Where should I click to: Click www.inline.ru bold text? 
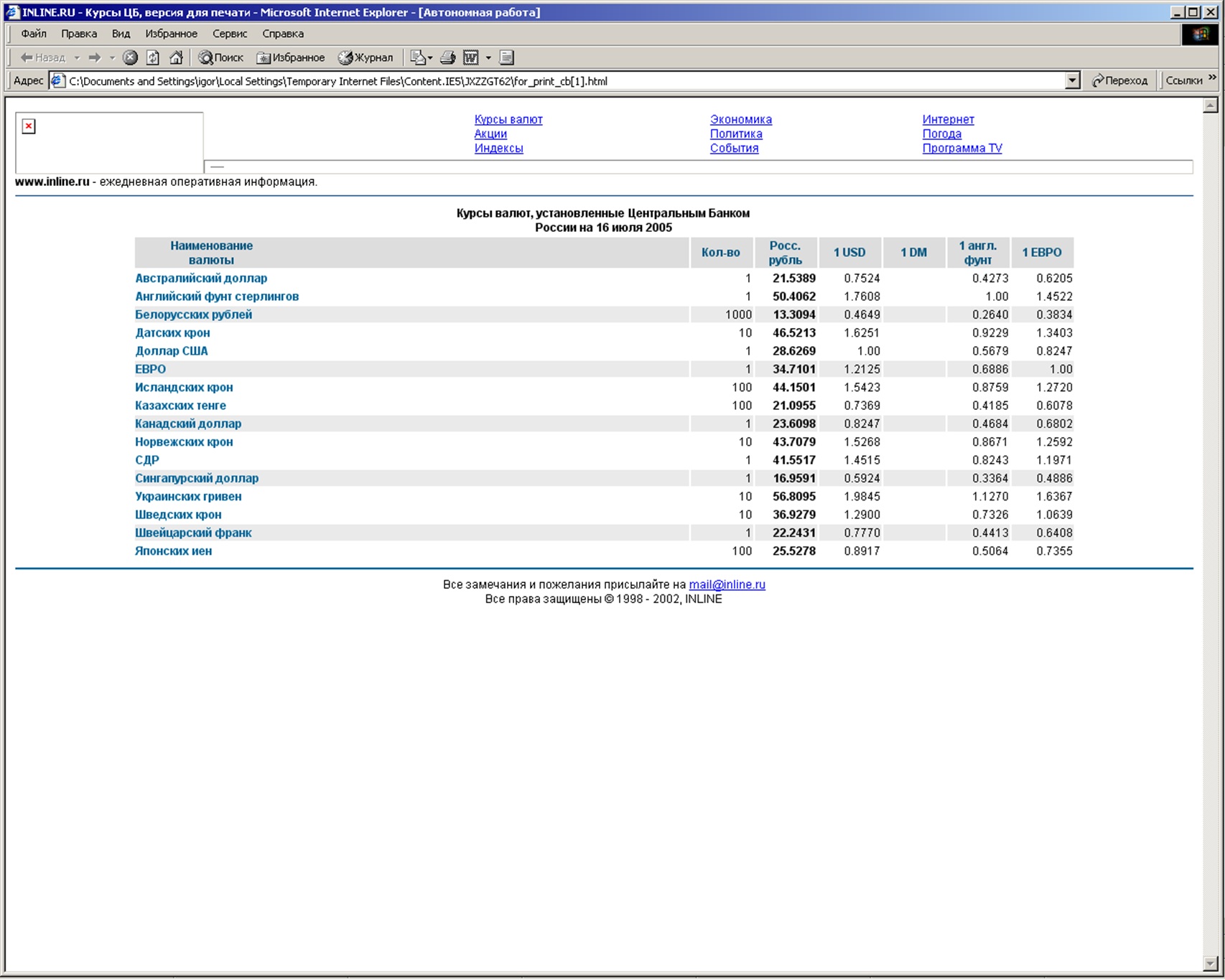coord(52,182)
